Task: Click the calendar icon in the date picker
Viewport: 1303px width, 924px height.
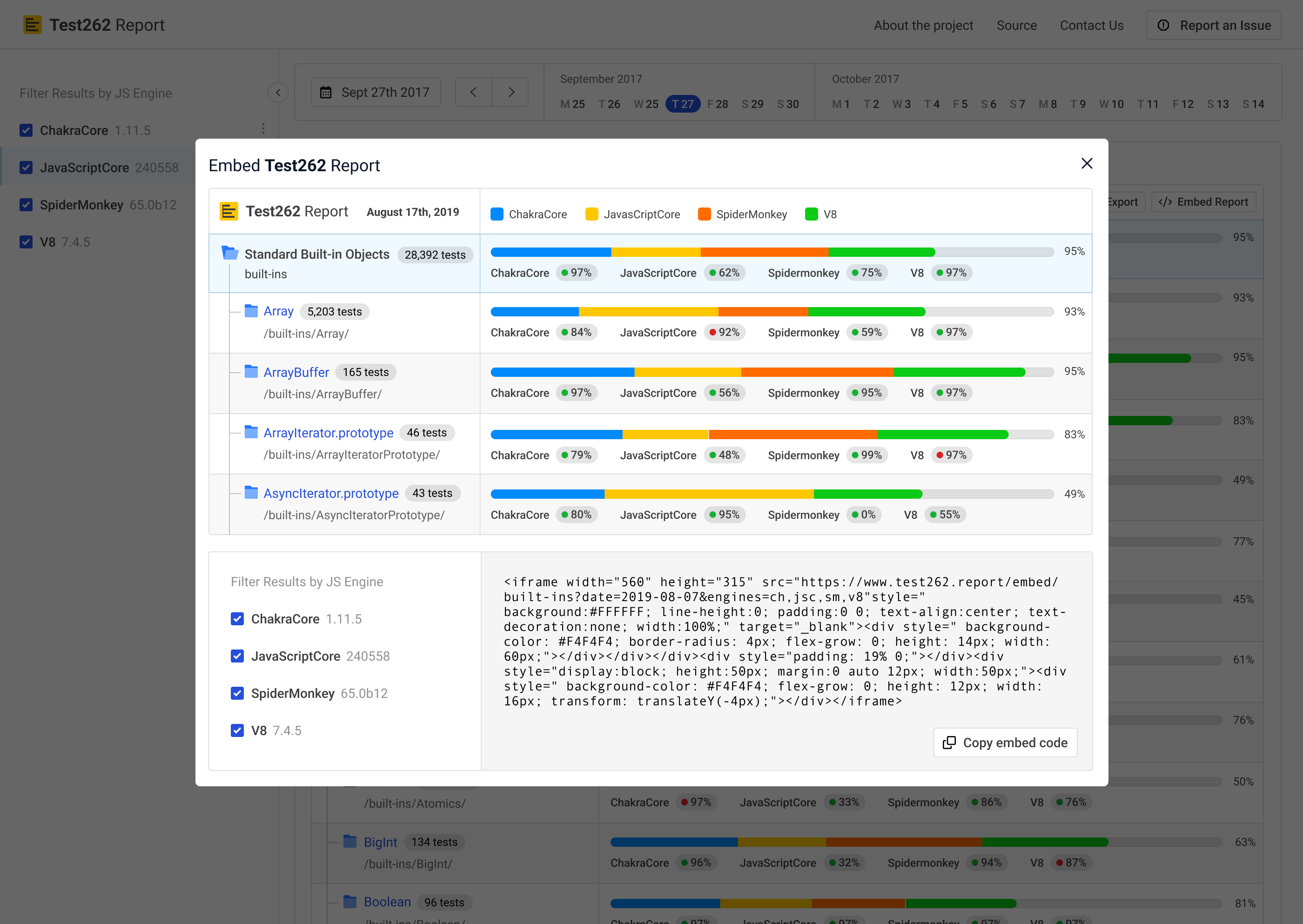Action: pos(325,92)
